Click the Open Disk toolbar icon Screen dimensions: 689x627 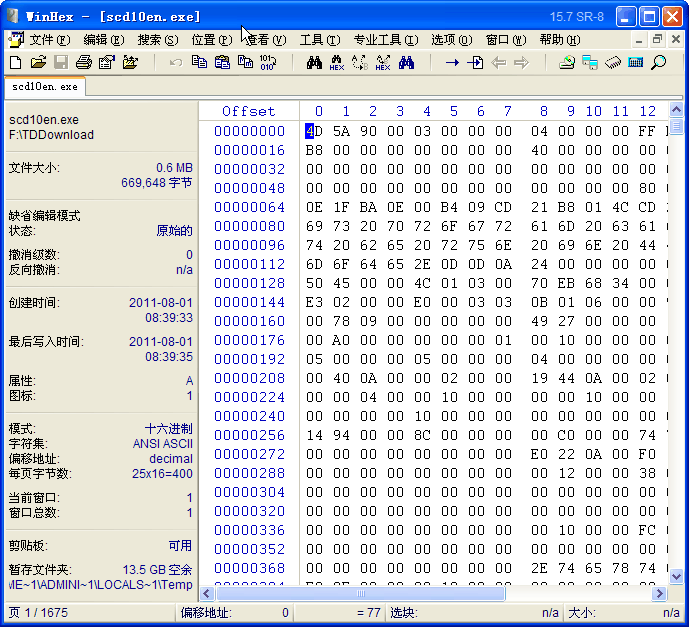567,63
